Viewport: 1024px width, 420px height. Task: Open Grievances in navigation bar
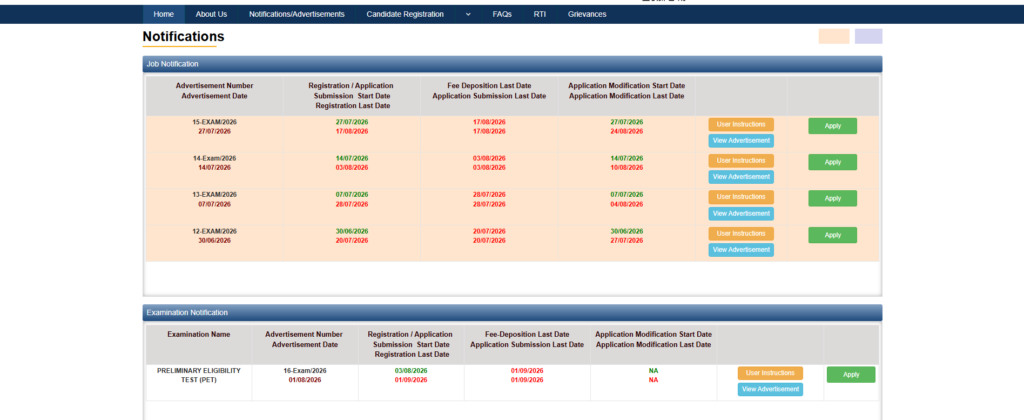[586, 14]
